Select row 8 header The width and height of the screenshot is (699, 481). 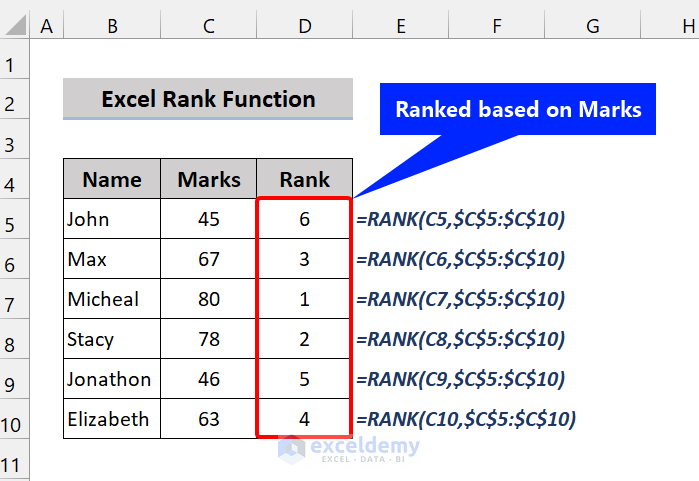coord(14,339)
